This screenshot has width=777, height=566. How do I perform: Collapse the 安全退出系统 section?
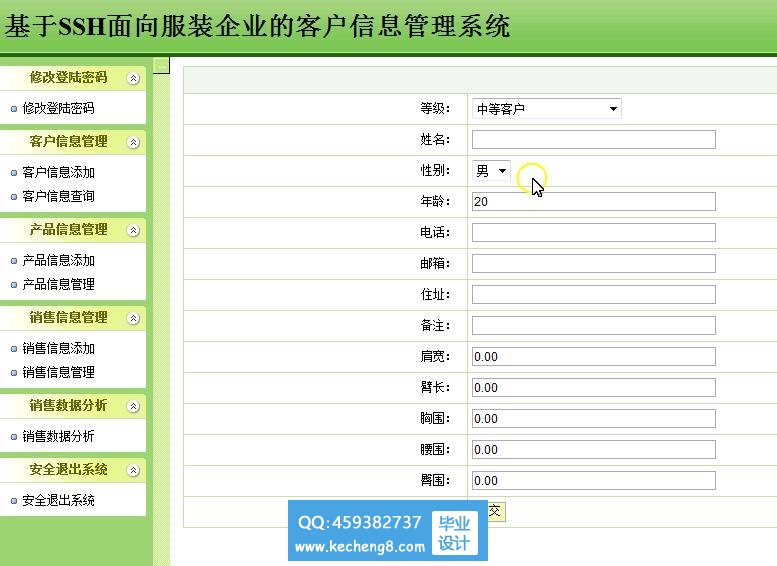click(133, 470)
